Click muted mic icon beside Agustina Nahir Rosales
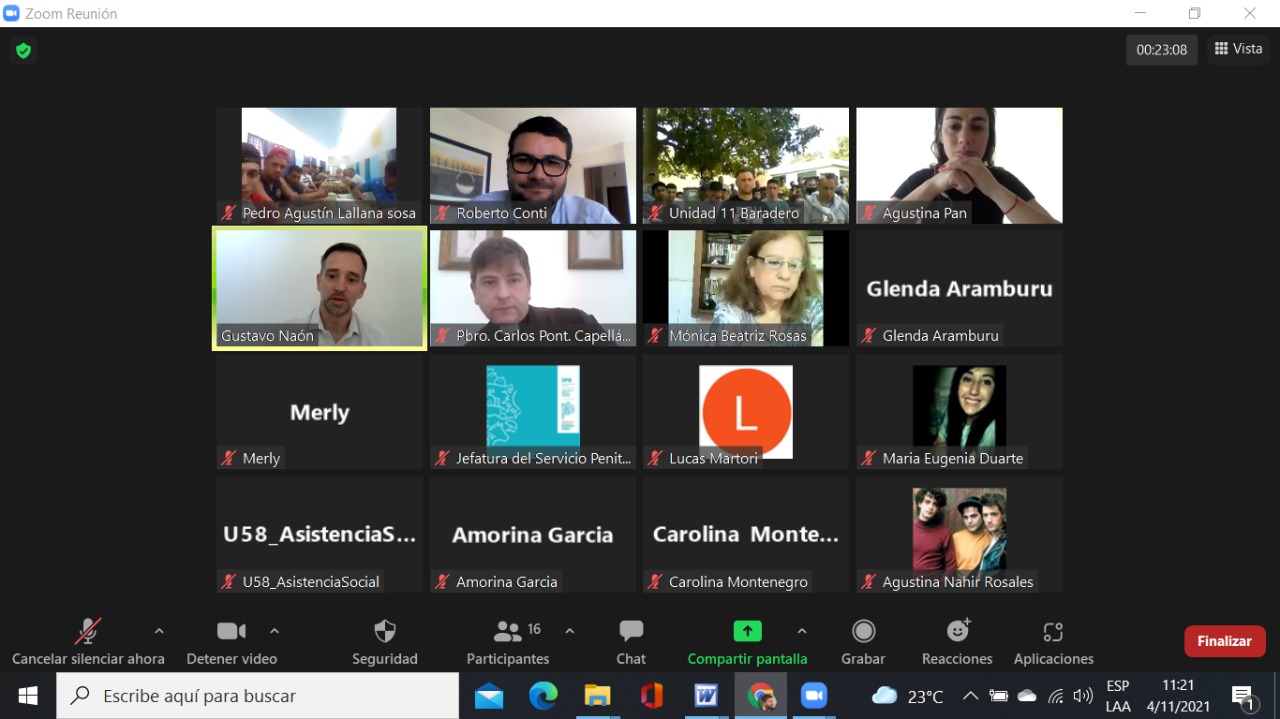 click(869, 581)
